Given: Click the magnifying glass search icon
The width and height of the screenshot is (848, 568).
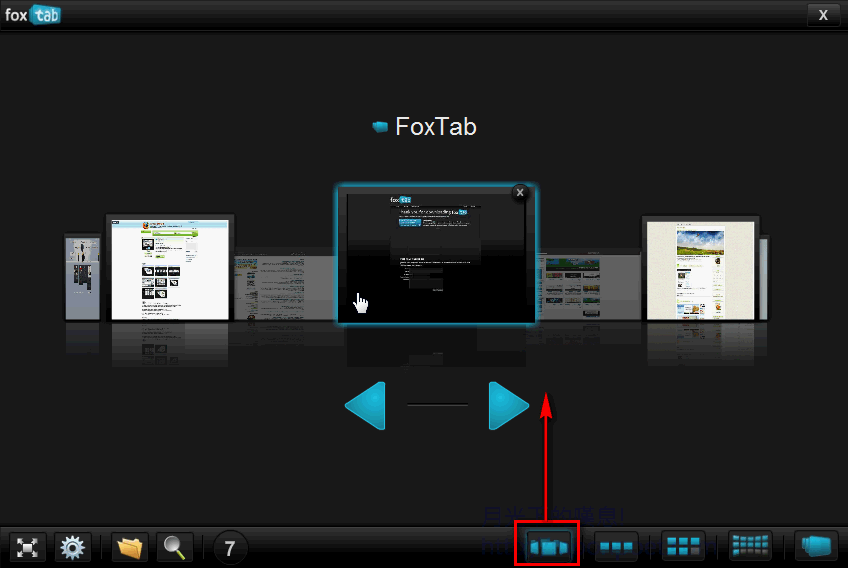Looking at the screenshot, I should pyautogui.click(x=175, y=548).
